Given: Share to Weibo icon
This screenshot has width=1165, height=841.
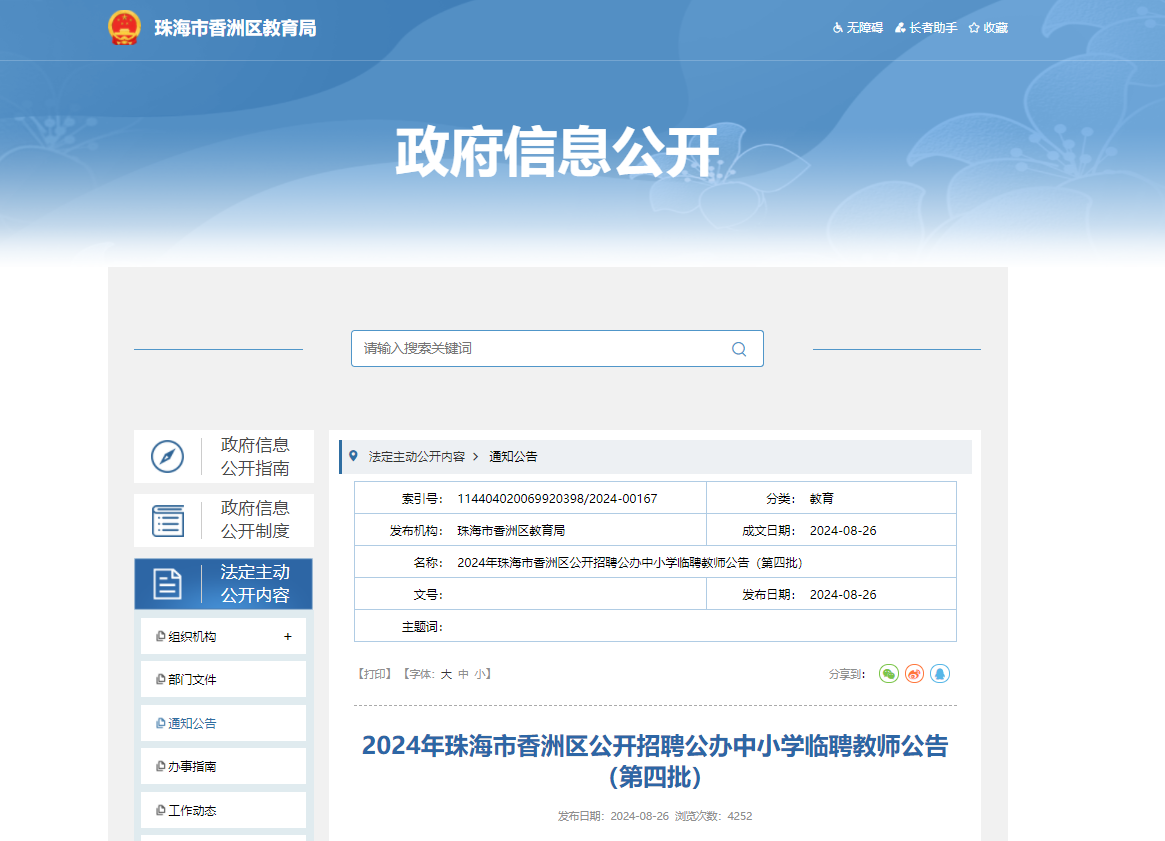Looking at the screenshot, I should (x=914, y=674).
